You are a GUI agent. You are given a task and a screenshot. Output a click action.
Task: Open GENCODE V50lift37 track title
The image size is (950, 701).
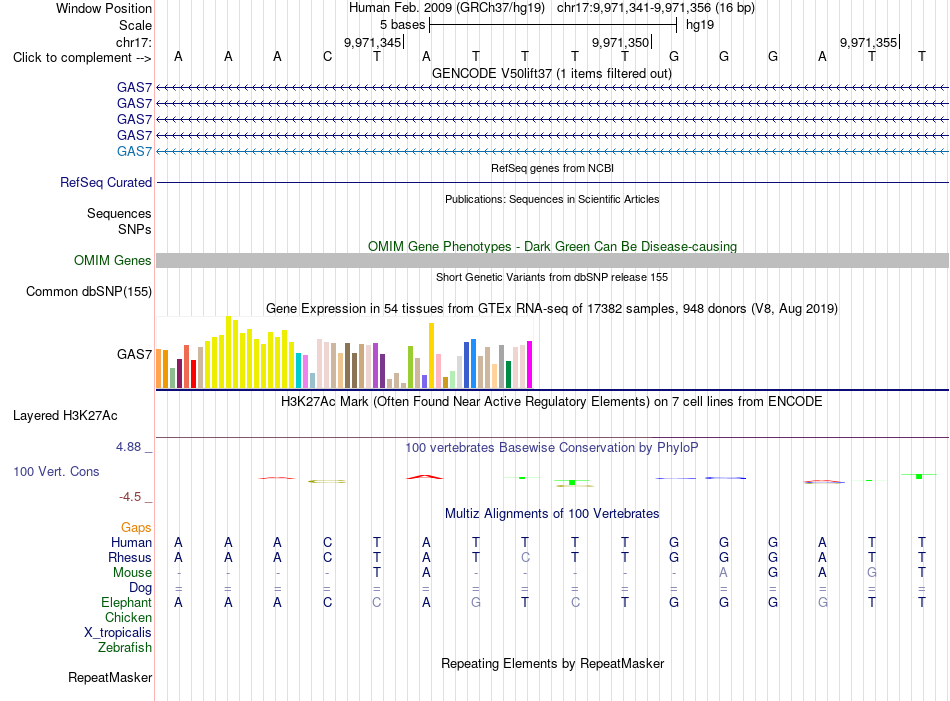pyautogui.click(x=551, y=73)
